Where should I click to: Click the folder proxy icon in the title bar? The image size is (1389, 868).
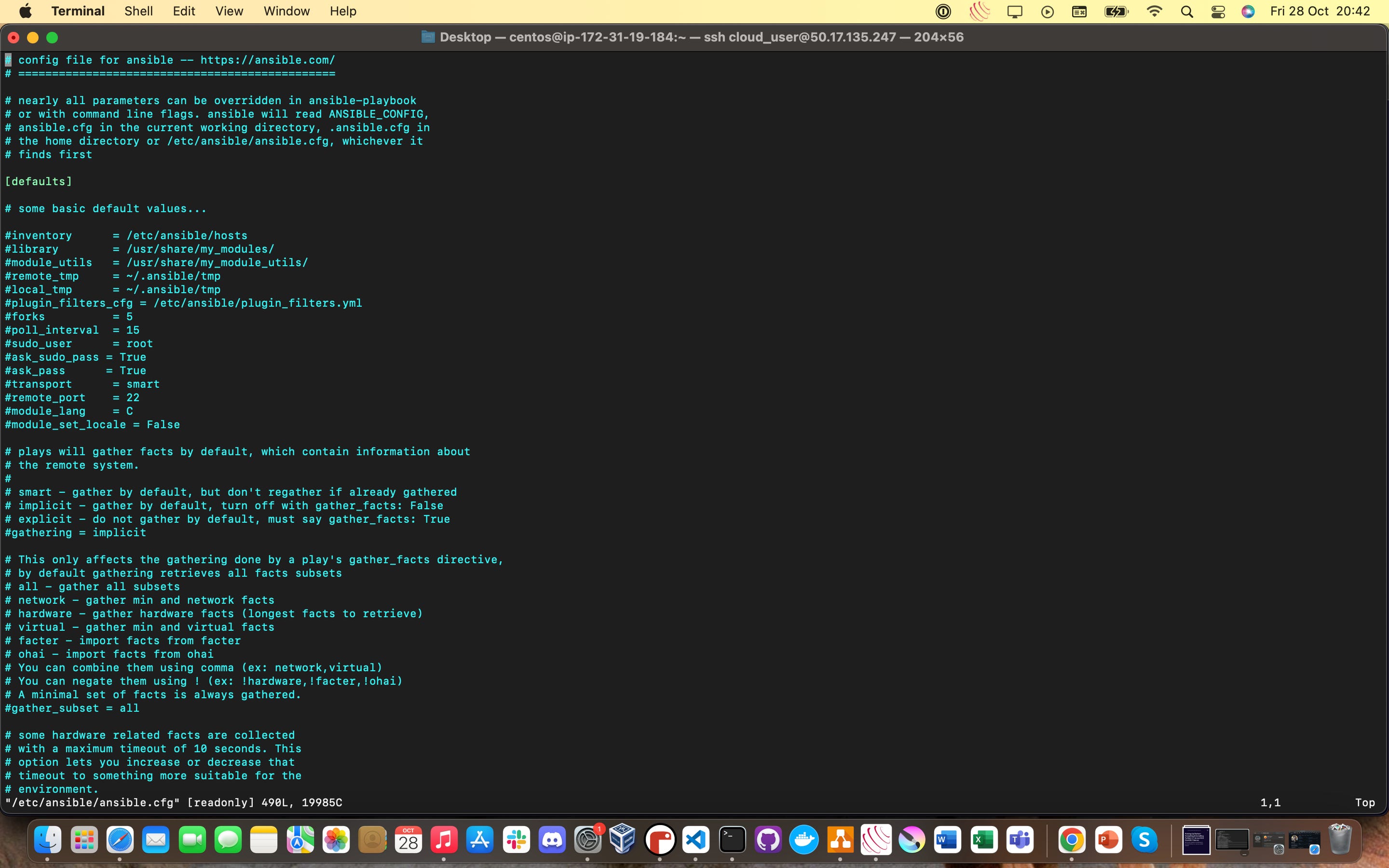coord(428,37)
